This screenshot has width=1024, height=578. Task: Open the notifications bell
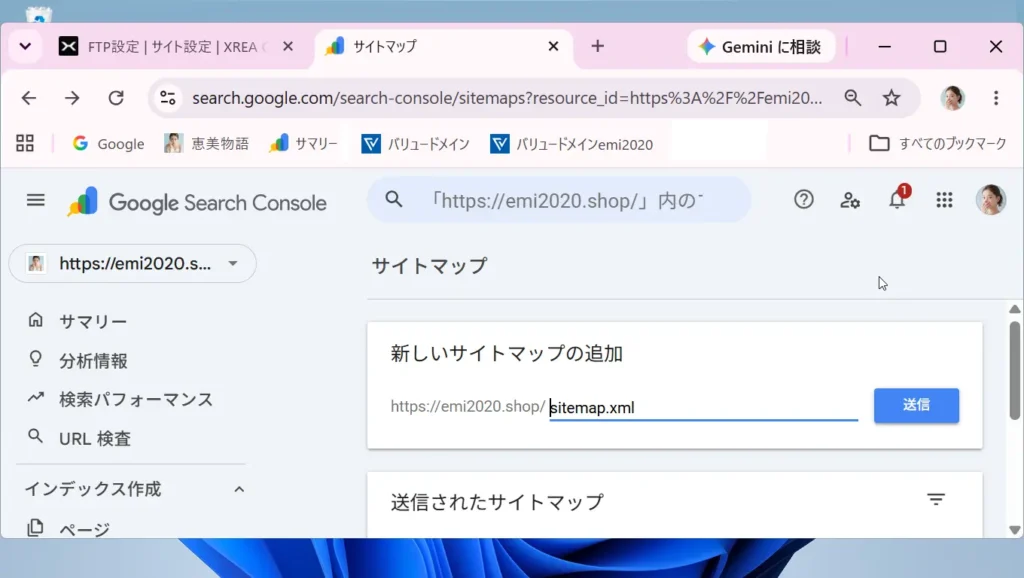pos(897,199)
